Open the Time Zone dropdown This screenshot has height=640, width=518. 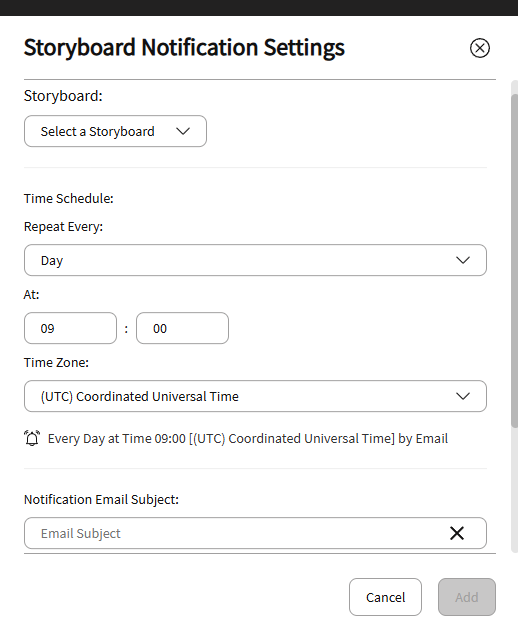coord(256,396)
